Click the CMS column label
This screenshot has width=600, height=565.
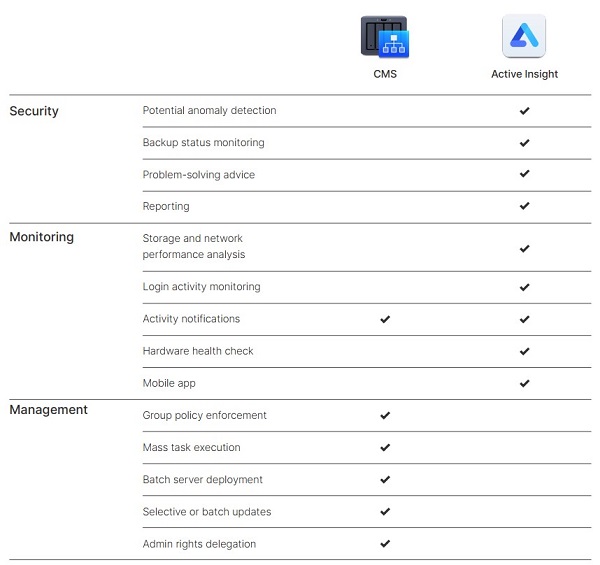coord(385,74)
